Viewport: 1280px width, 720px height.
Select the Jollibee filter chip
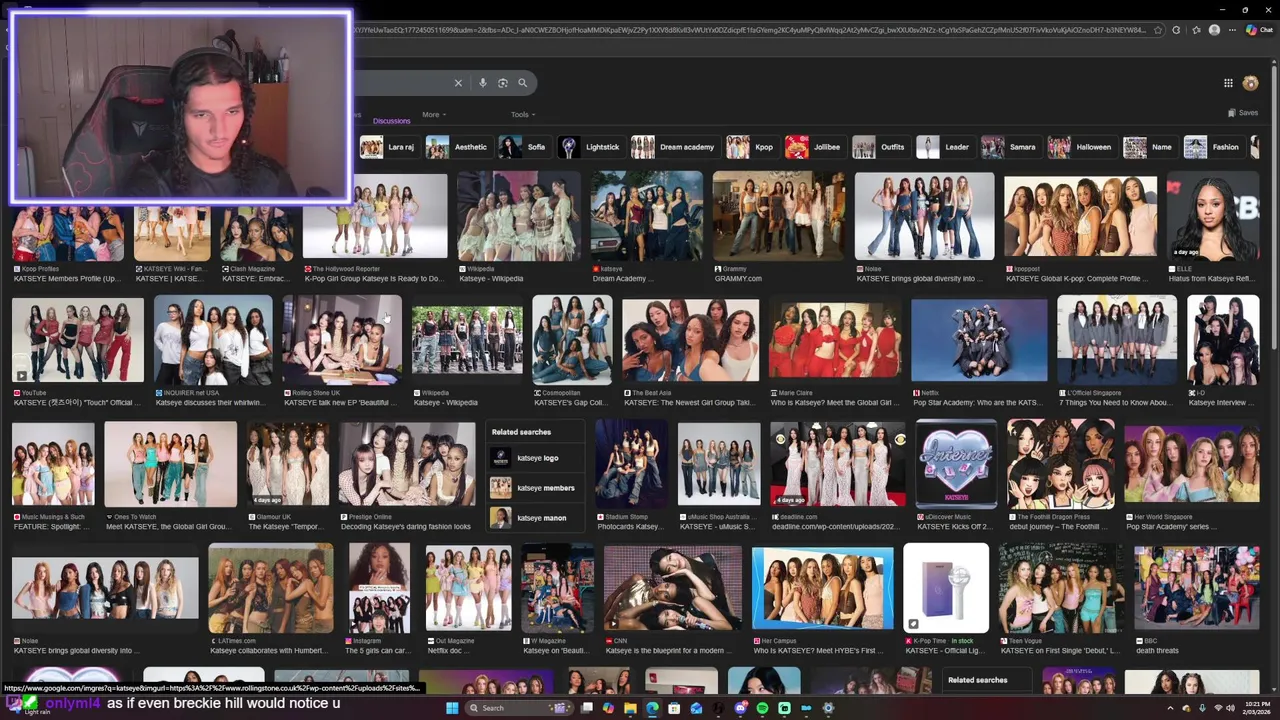[x=814, y=147]
